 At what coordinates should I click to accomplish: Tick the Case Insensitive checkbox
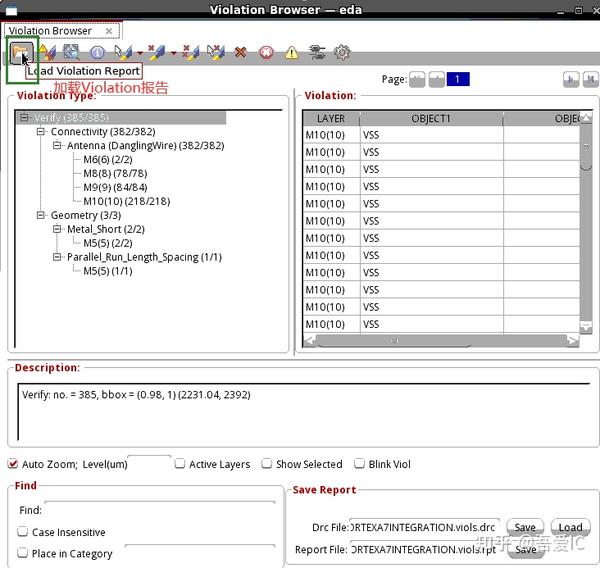pyautogui.click(x=23, y=531)
